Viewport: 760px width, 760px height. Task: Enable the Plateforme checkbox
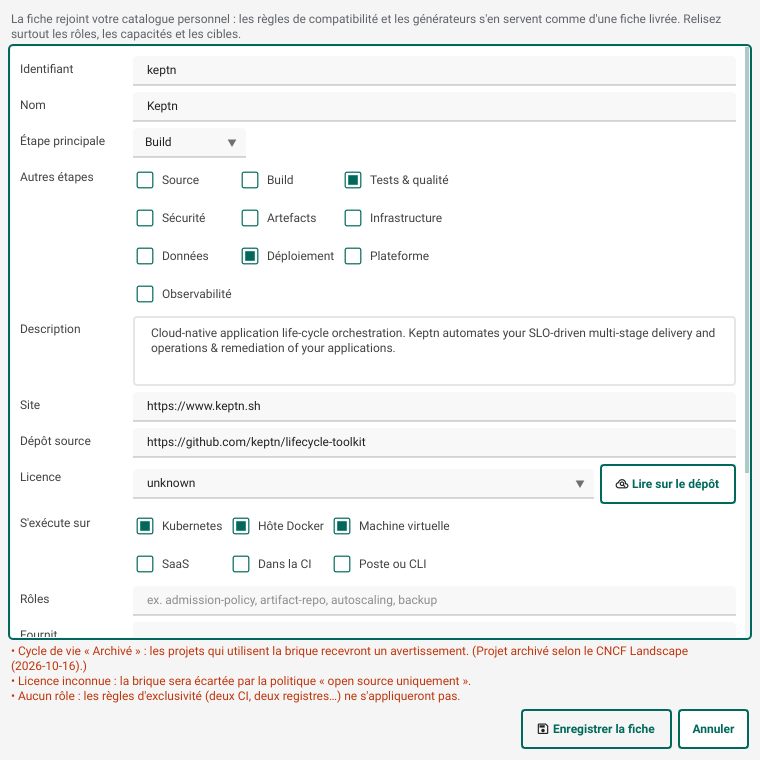(x=353, y=256)
